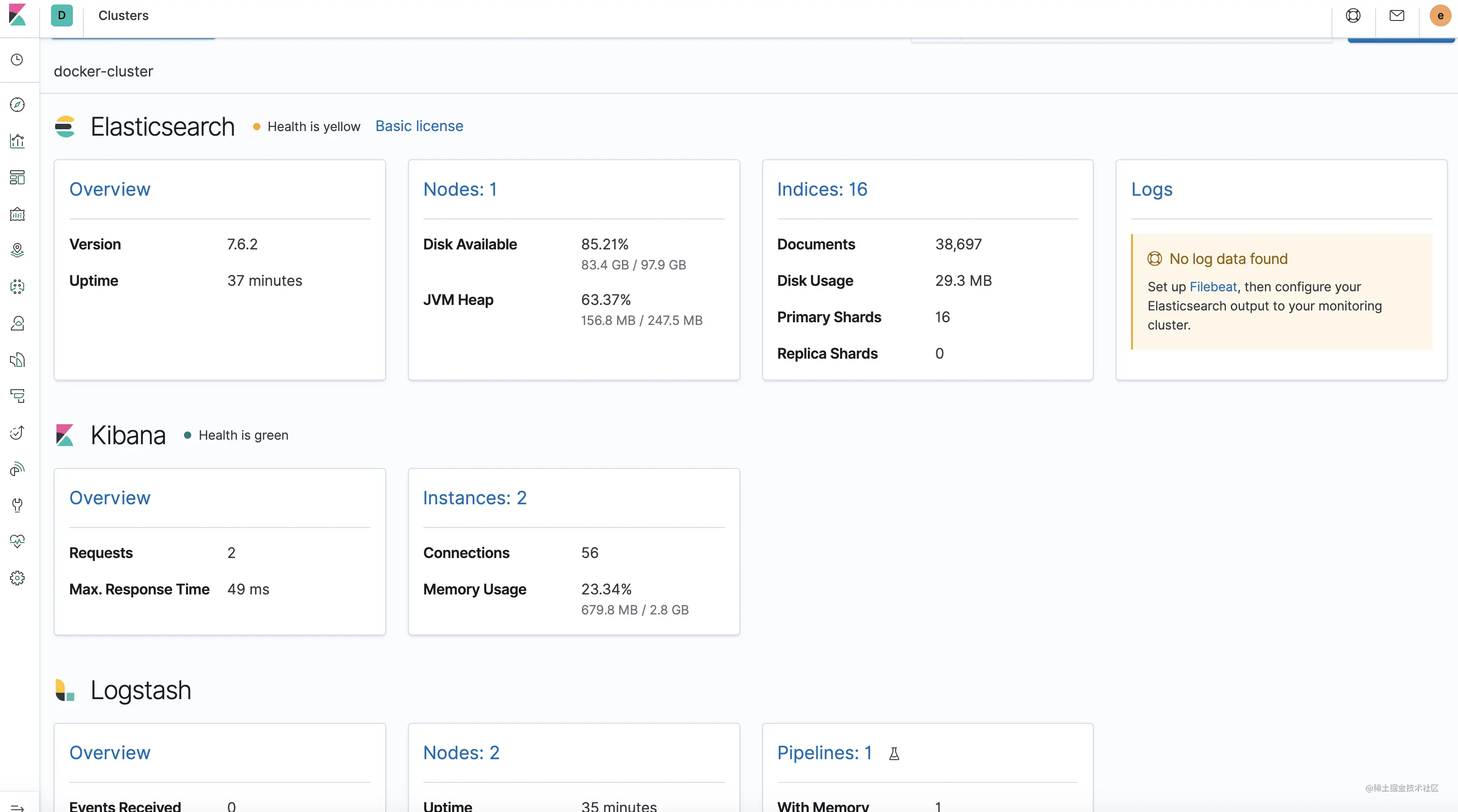Click 156.8 MB / 247.5 MB text
Screen dimensions: 1458x812
pyautogui.click(x=642, y=320)
